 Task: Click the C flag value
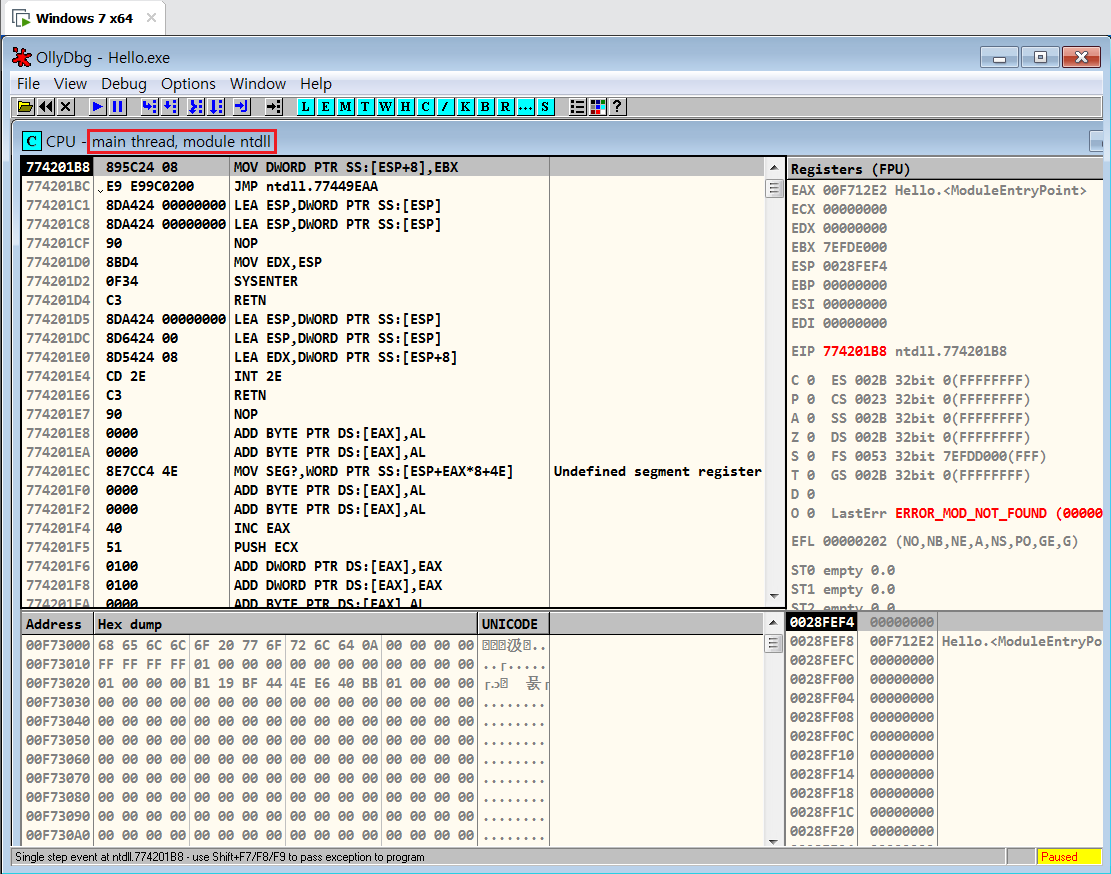coord(811,380)
